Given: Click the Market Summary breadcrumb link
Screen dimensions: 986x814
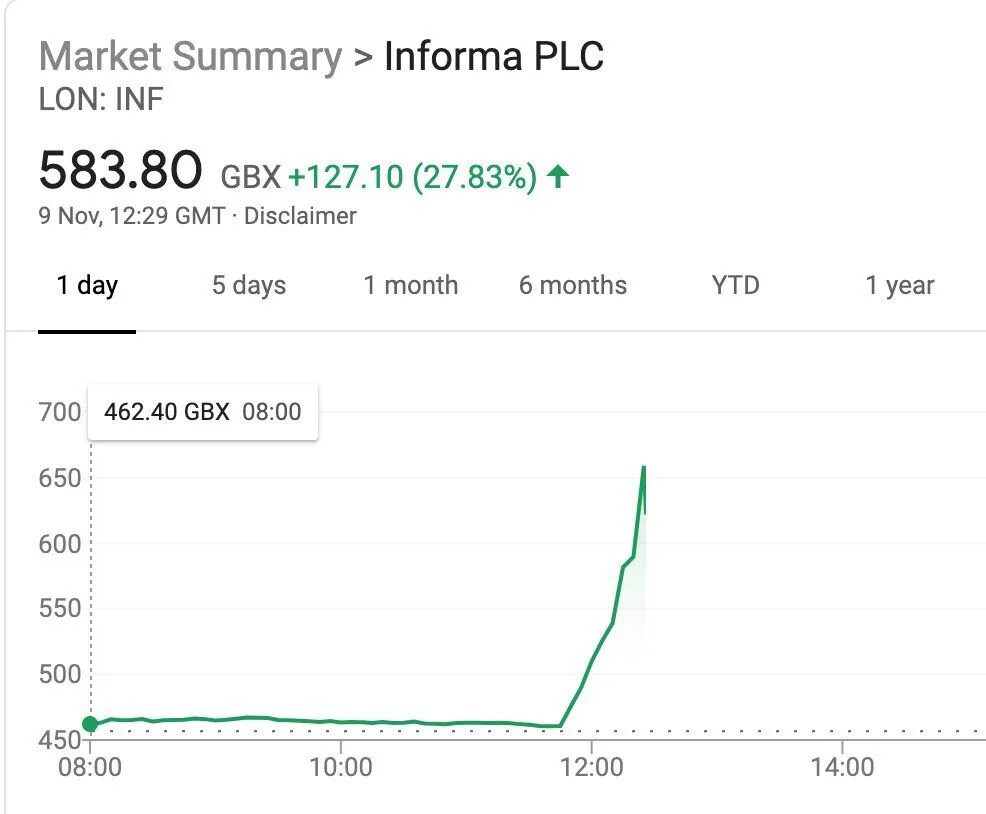Looking at the screenshot, I should pos(191,57).
